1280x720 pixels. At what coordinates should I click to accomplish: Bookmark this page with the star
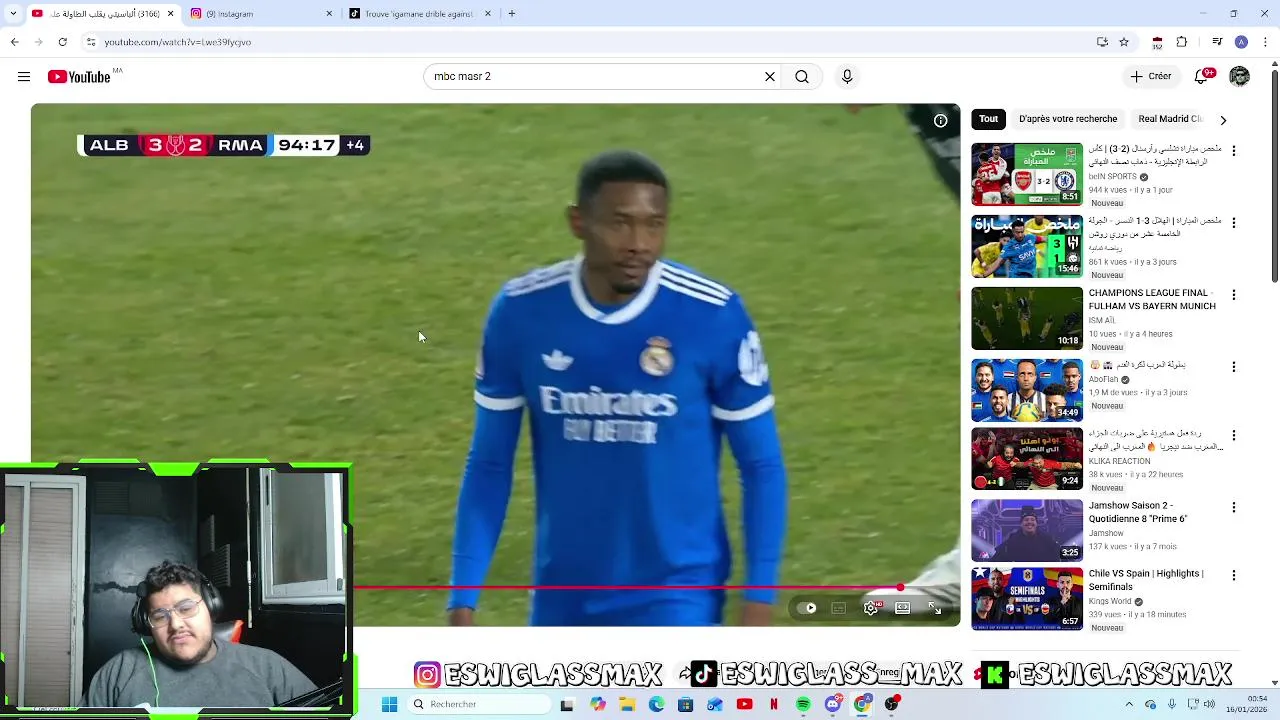tap(1124, 42)
